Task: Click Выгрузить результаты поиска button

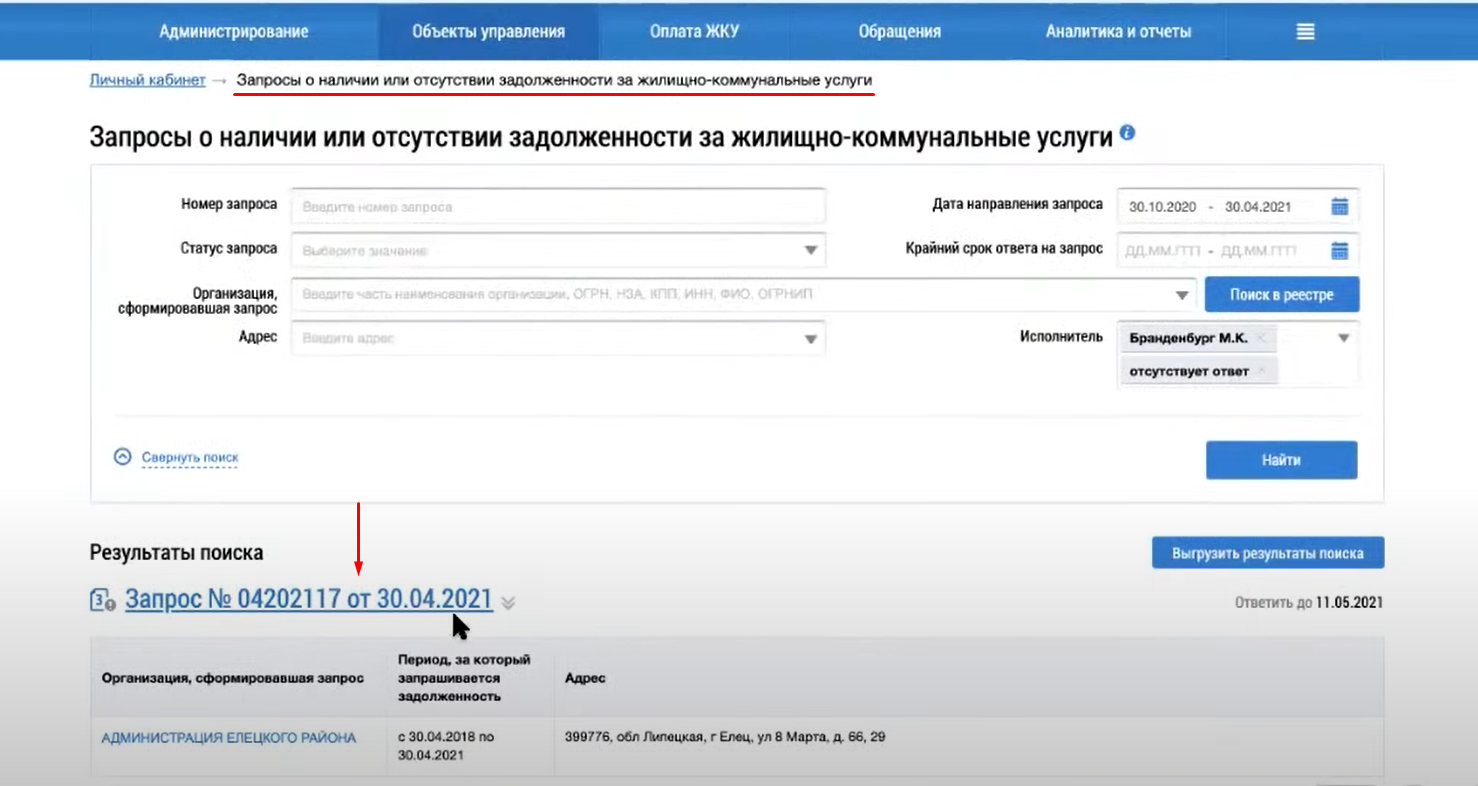Action: (1268, 552)
